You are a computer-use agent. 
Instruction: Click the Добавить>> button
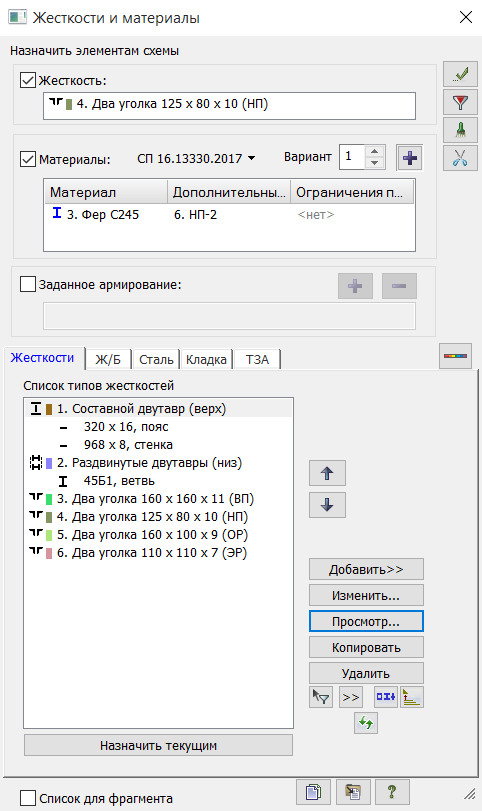click(x=366, y=569)
